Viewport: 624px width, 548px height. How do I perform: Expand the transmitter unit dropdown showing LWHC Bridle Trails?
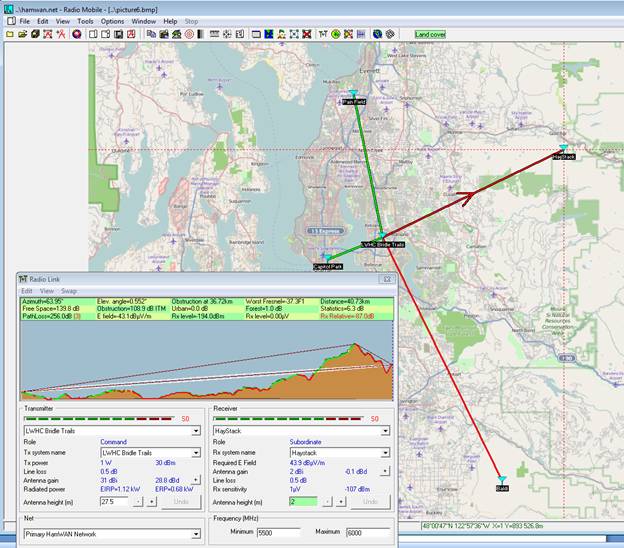pos(198,431)
